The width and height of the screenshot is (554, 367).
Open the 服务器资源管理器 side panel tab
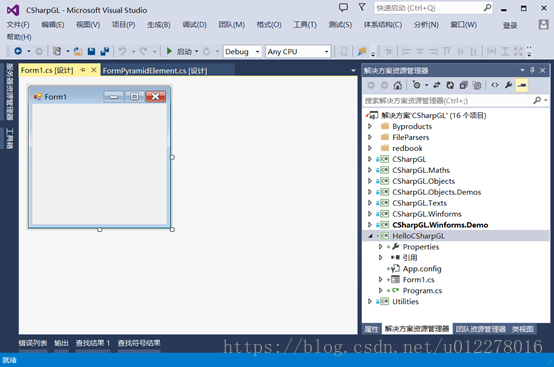click(x=10, y=92)
